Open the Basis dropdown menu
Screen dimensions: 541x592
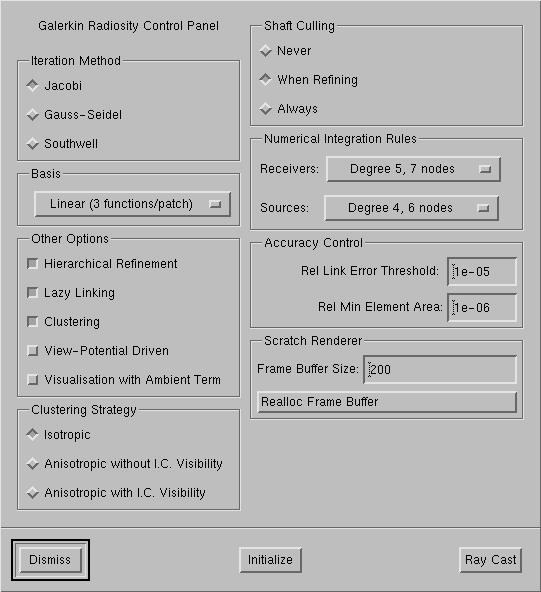[x=133, y=204]
